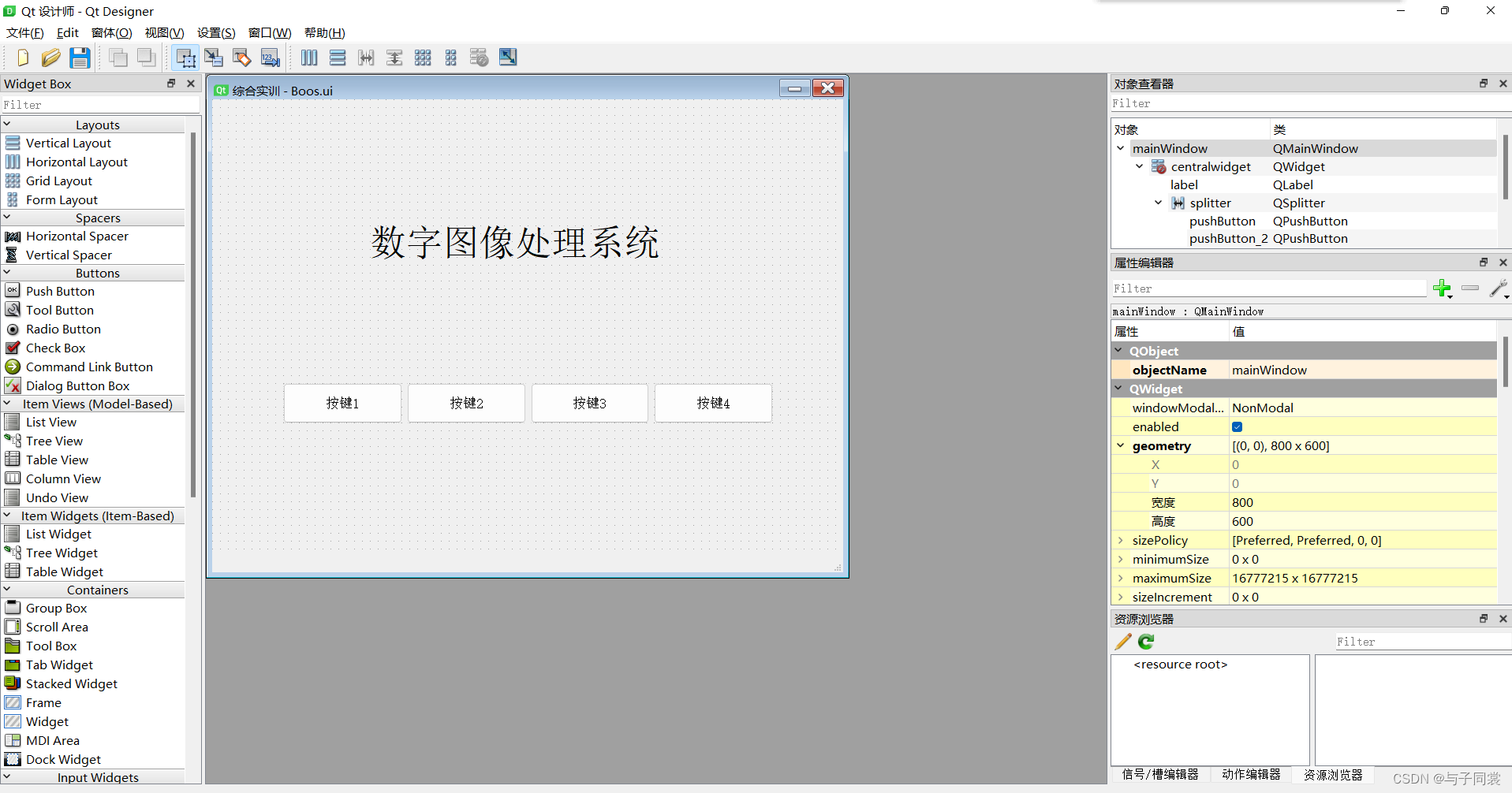Viewport: 1512px width, 793px height.
Task: Open an existing form file
Action: (x=50, y=58)
